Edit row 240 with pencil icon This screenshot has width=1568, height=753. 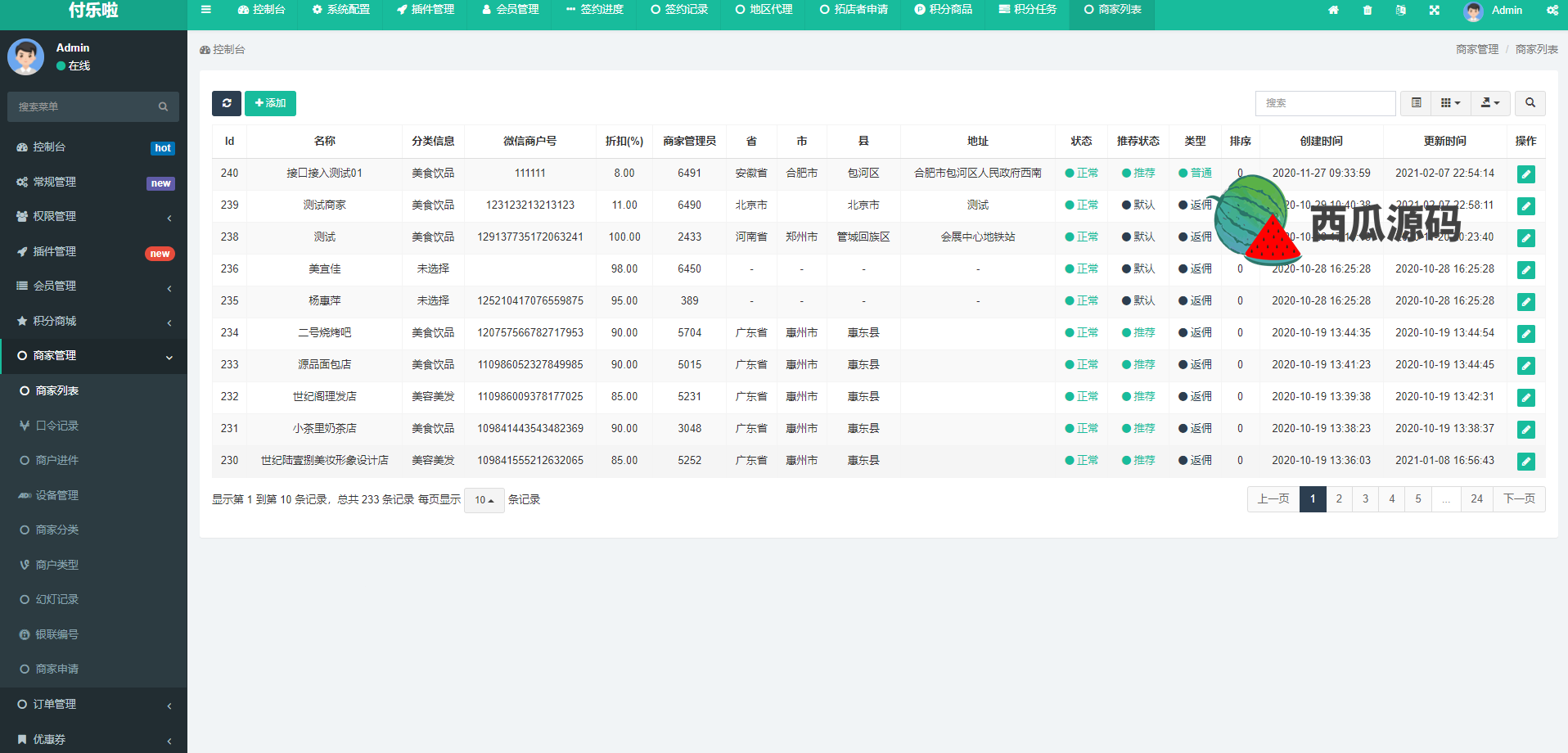(x=1526, y=174)
